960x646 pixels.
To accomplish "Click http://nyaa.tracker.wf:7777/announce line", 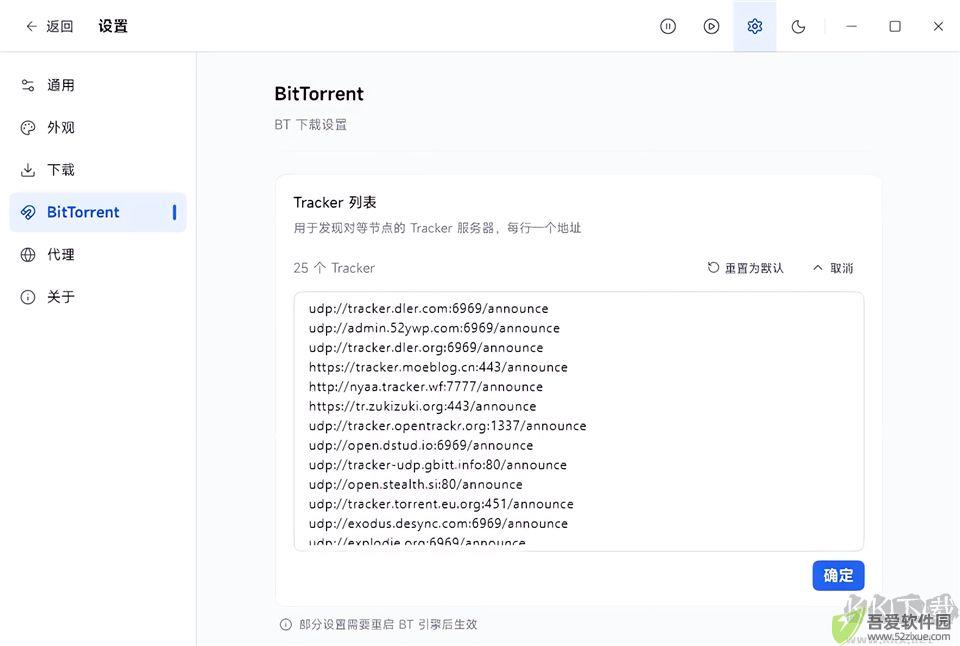I will (x=426, y=386).
